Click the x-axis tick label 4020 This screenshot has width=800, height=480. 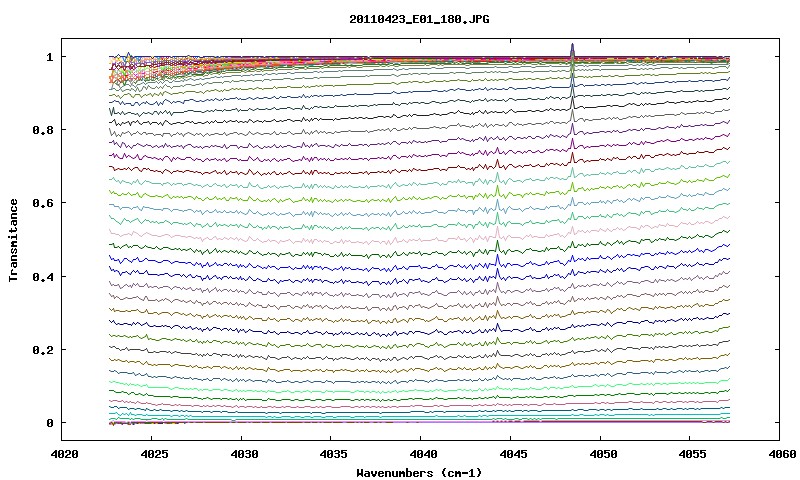tap(64, 454)
